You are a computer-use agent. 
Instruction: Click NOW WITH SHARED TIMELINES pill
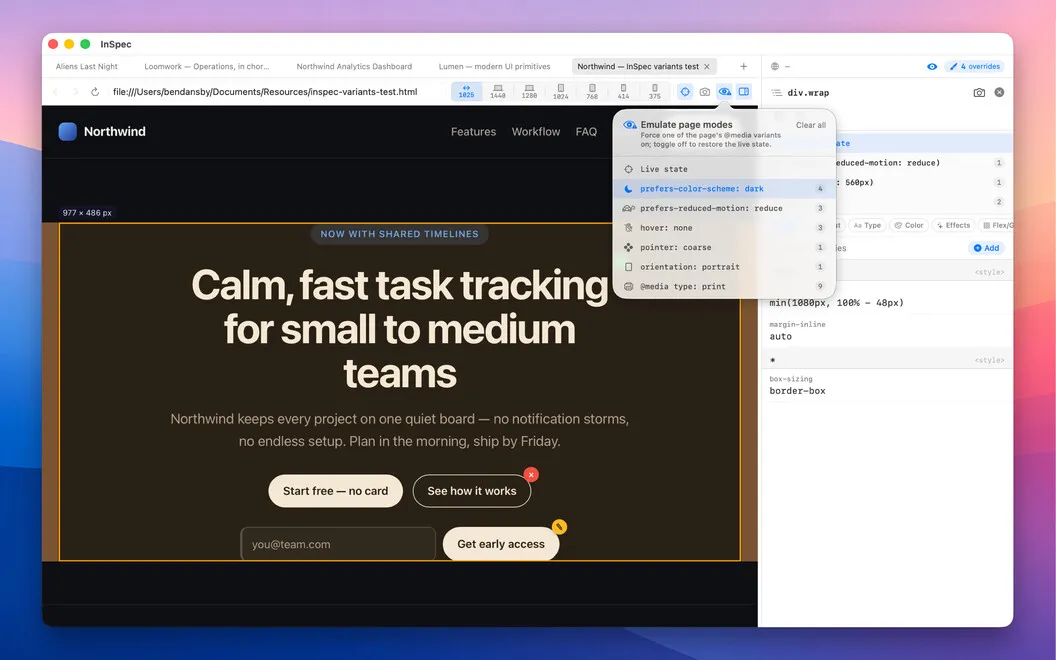pos(399,234)
